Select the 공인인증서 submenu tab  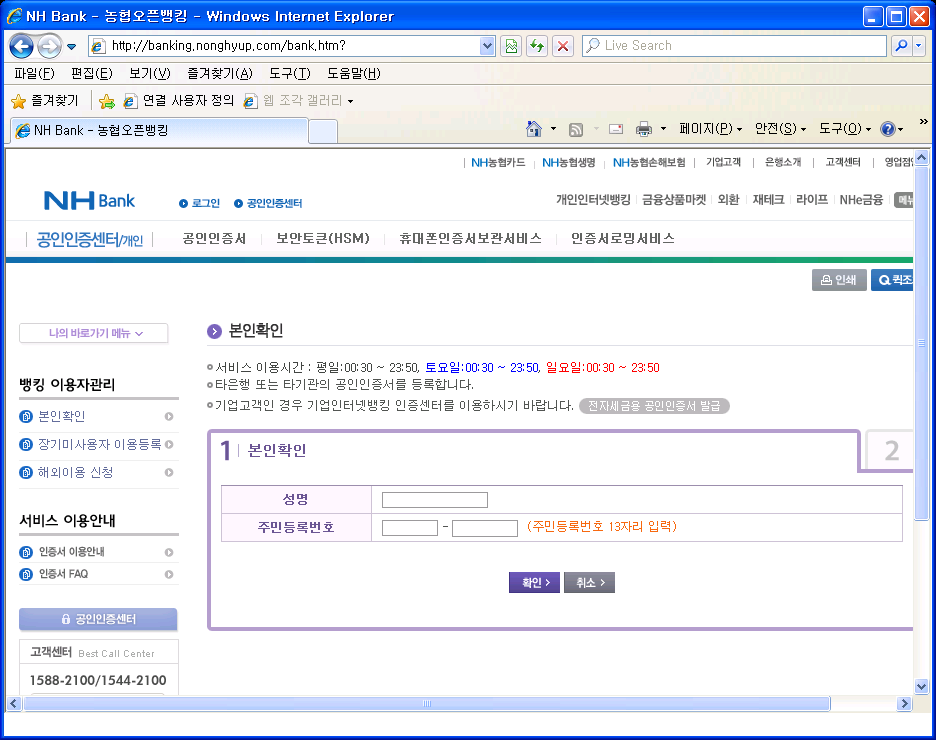[214, 239]
